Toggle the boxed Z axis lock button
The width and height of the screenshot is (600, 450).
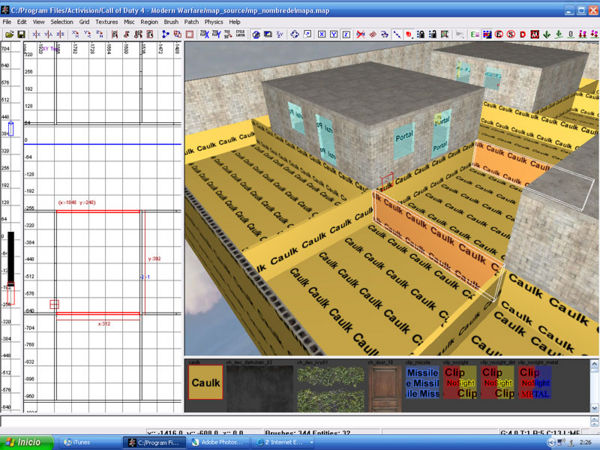pyautogui.click(x=346, y=34)
